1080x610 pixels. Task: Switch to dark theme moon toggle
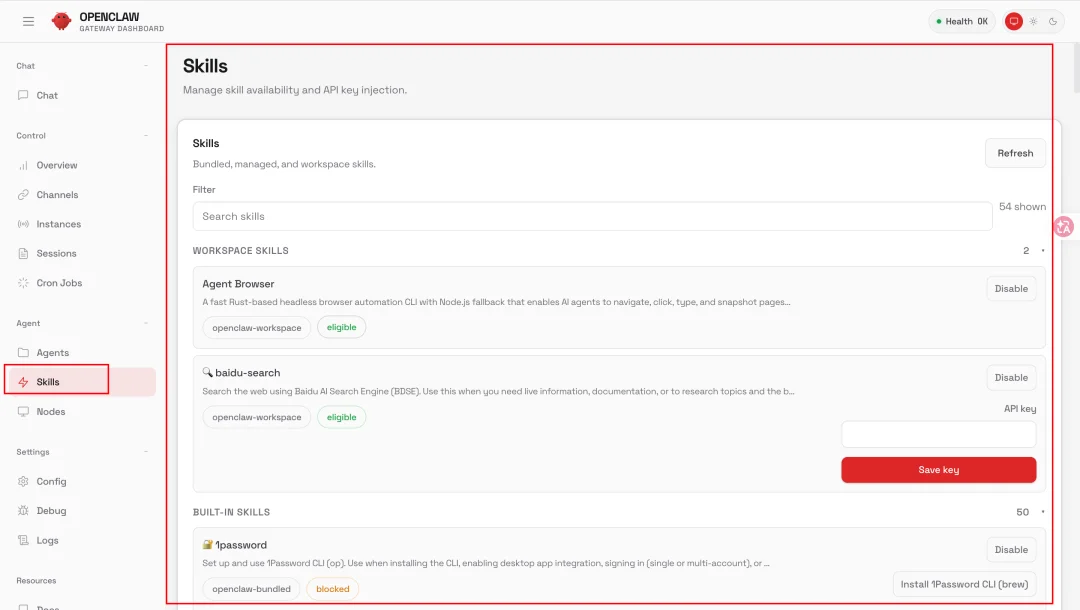1052,21
